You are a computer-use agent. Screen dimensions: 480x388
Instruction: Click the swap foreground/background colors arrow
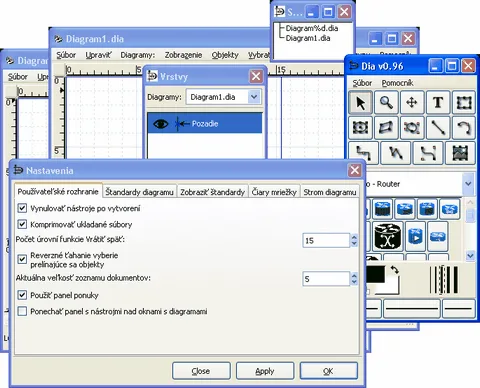click(x=395, y=270)
